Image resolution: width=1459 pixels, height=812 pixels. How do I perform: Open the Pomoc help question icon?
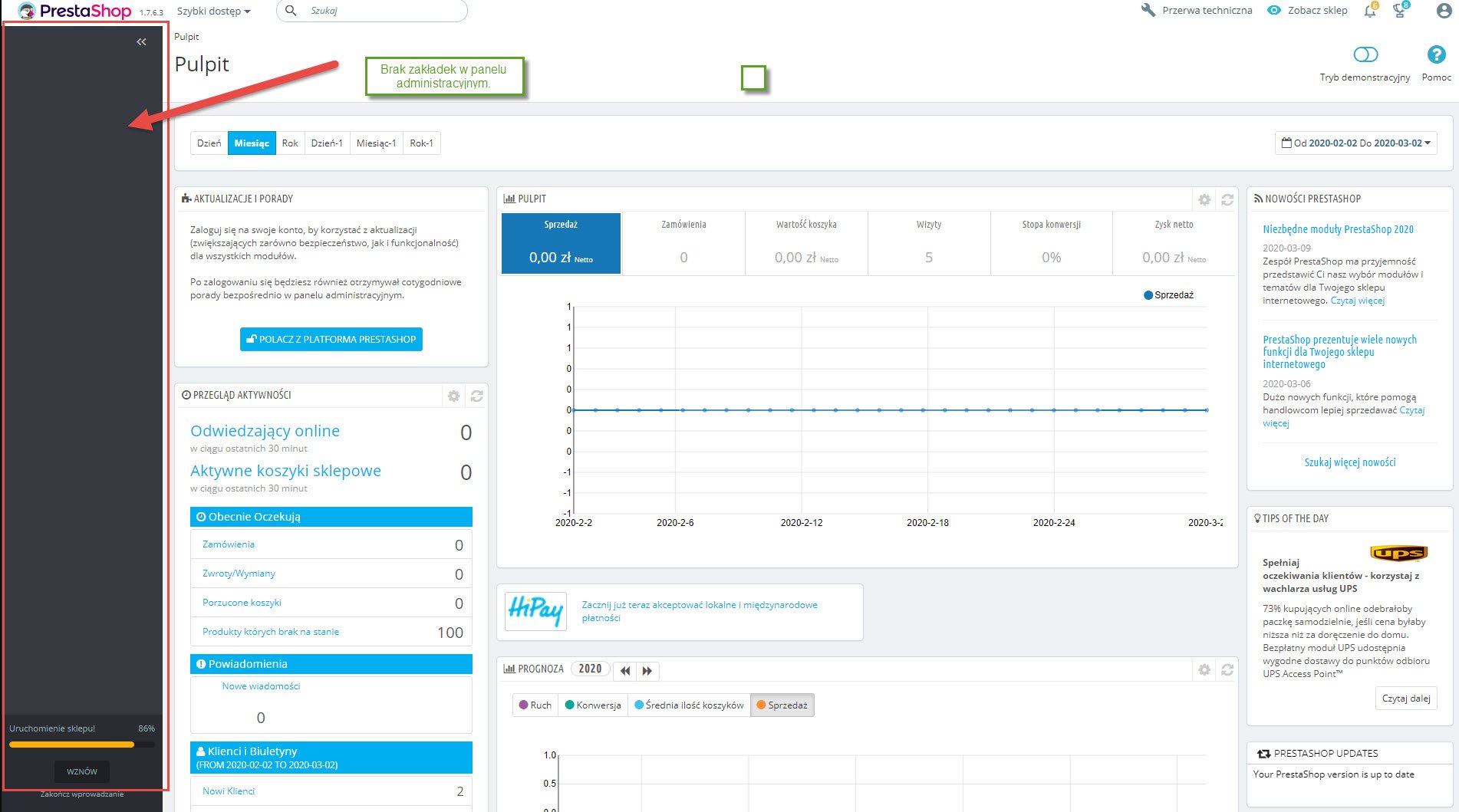coord(1436,55)
